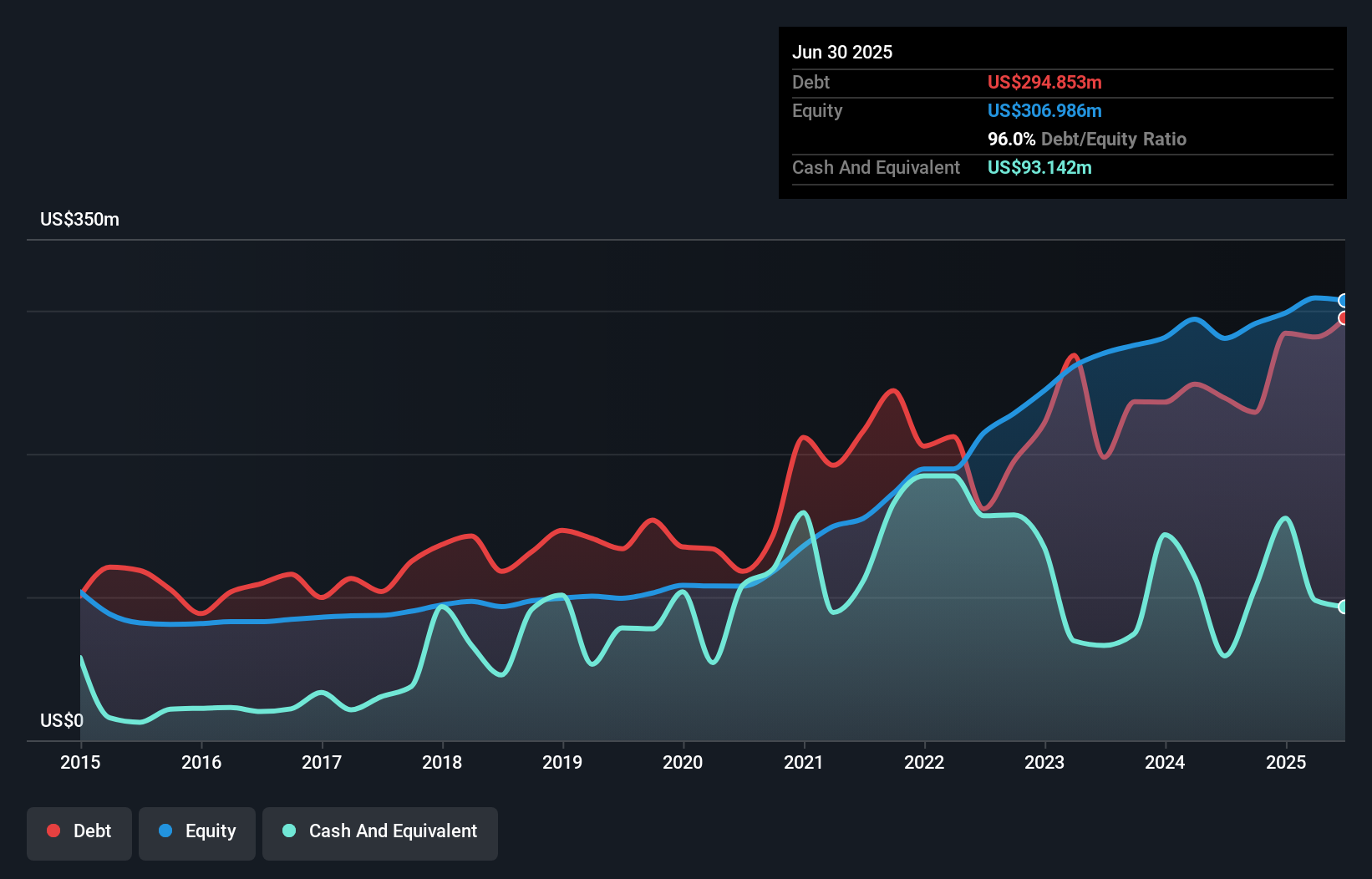Hide the Cash And Equivalent legend series
Viewport: 1372px width, 879px height.
pos(380,832)
